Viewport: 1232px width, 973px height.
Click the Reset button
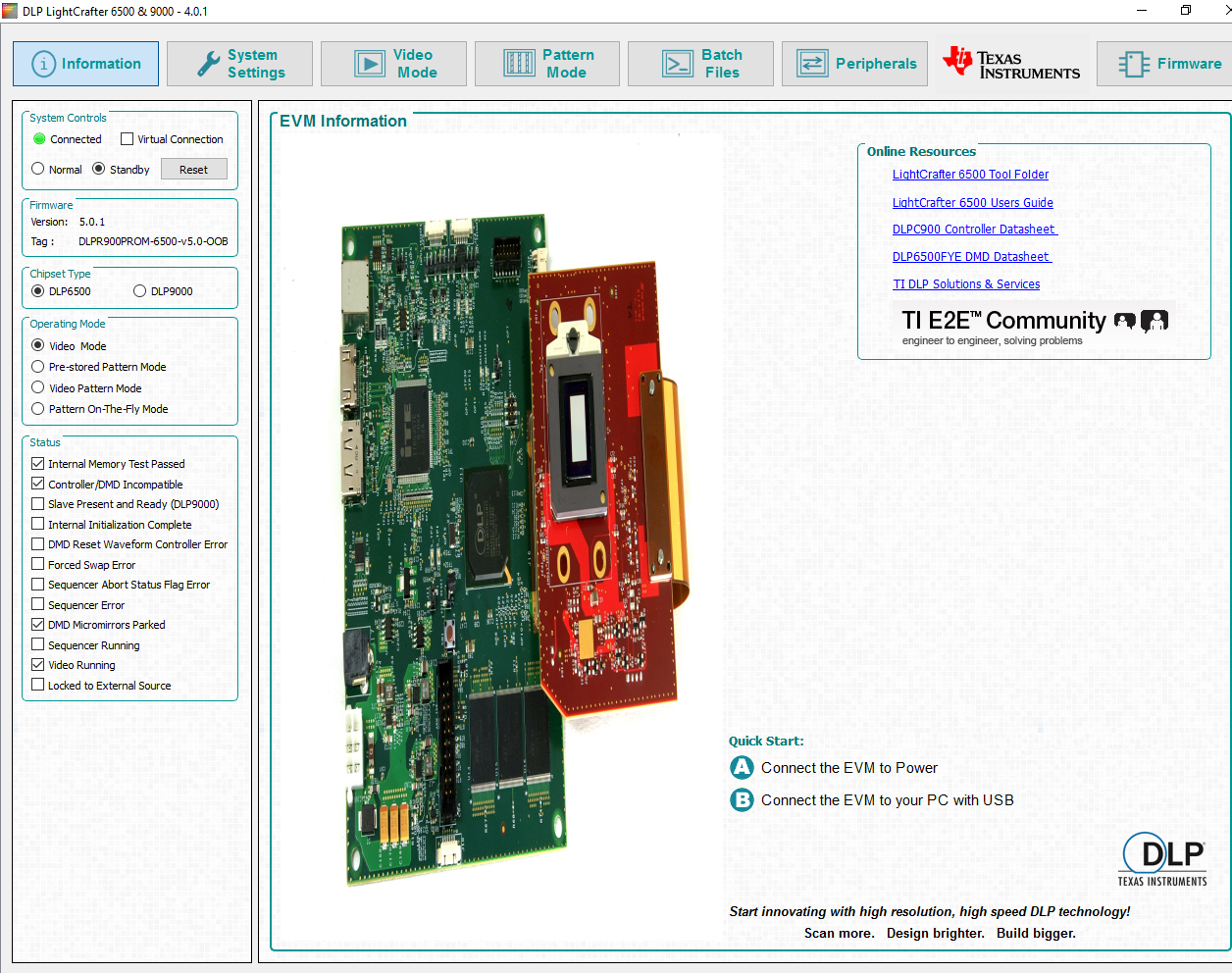(194, 170)
